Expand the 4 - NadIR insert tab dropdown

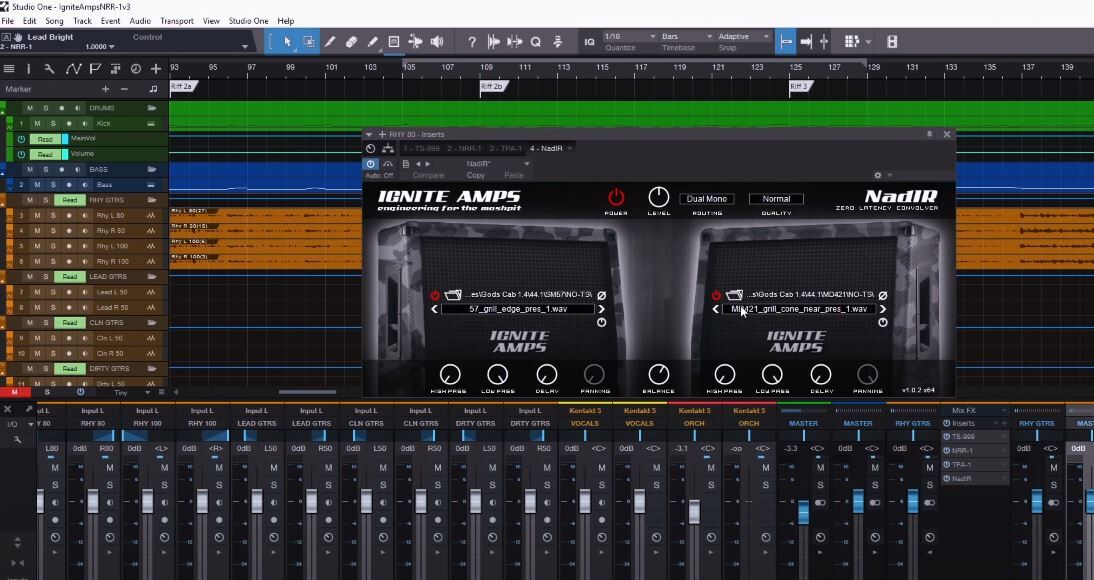tap(569, 149)
